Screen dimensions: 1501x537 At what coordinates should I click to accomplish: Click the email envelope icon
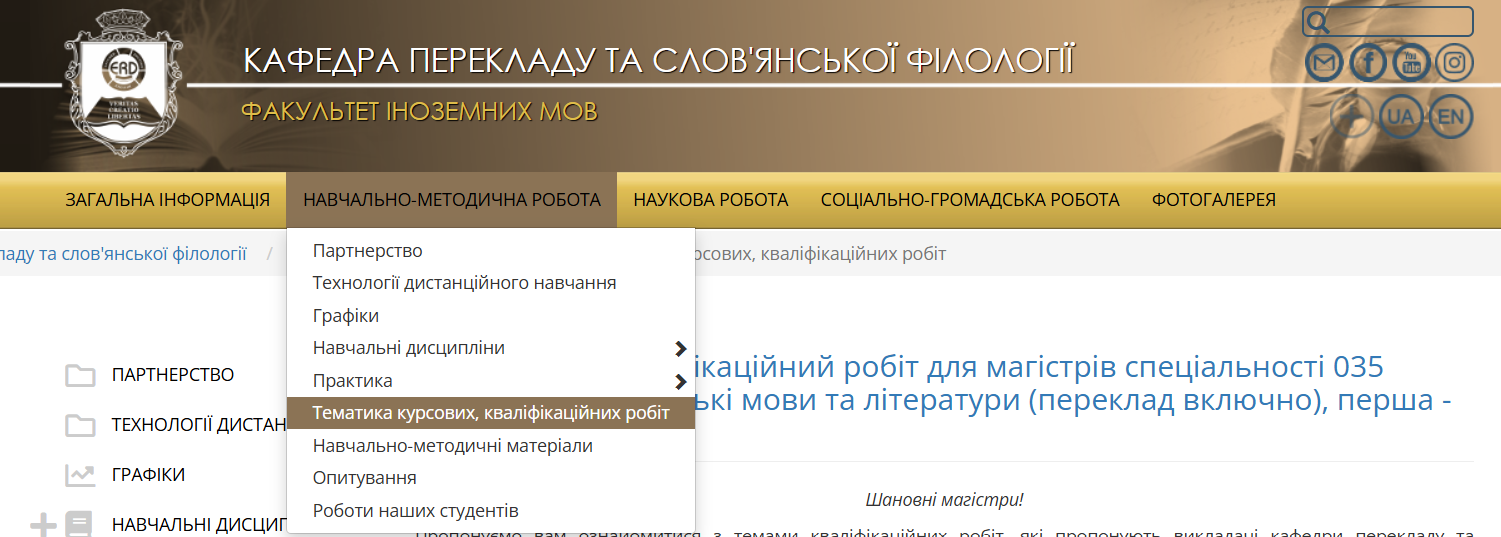coord(1324,64)
